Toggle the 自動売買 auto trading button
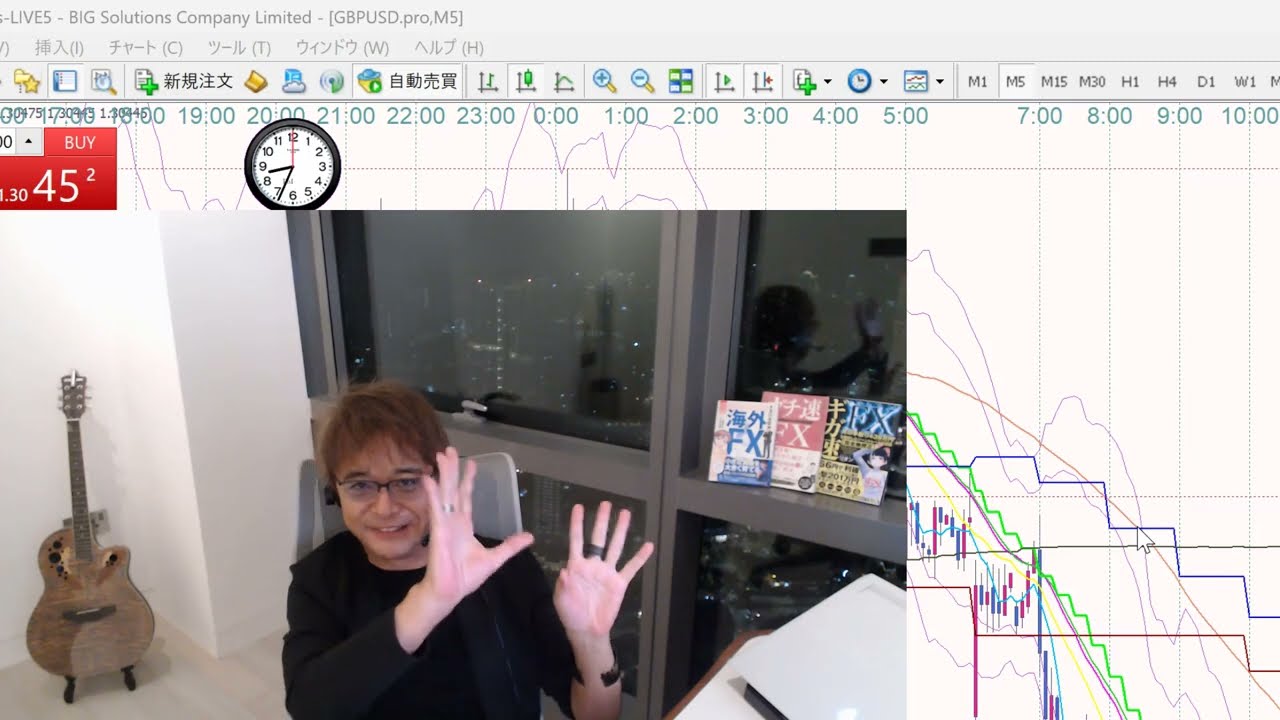The image size is (1280, 720). [x=408, y=81]
